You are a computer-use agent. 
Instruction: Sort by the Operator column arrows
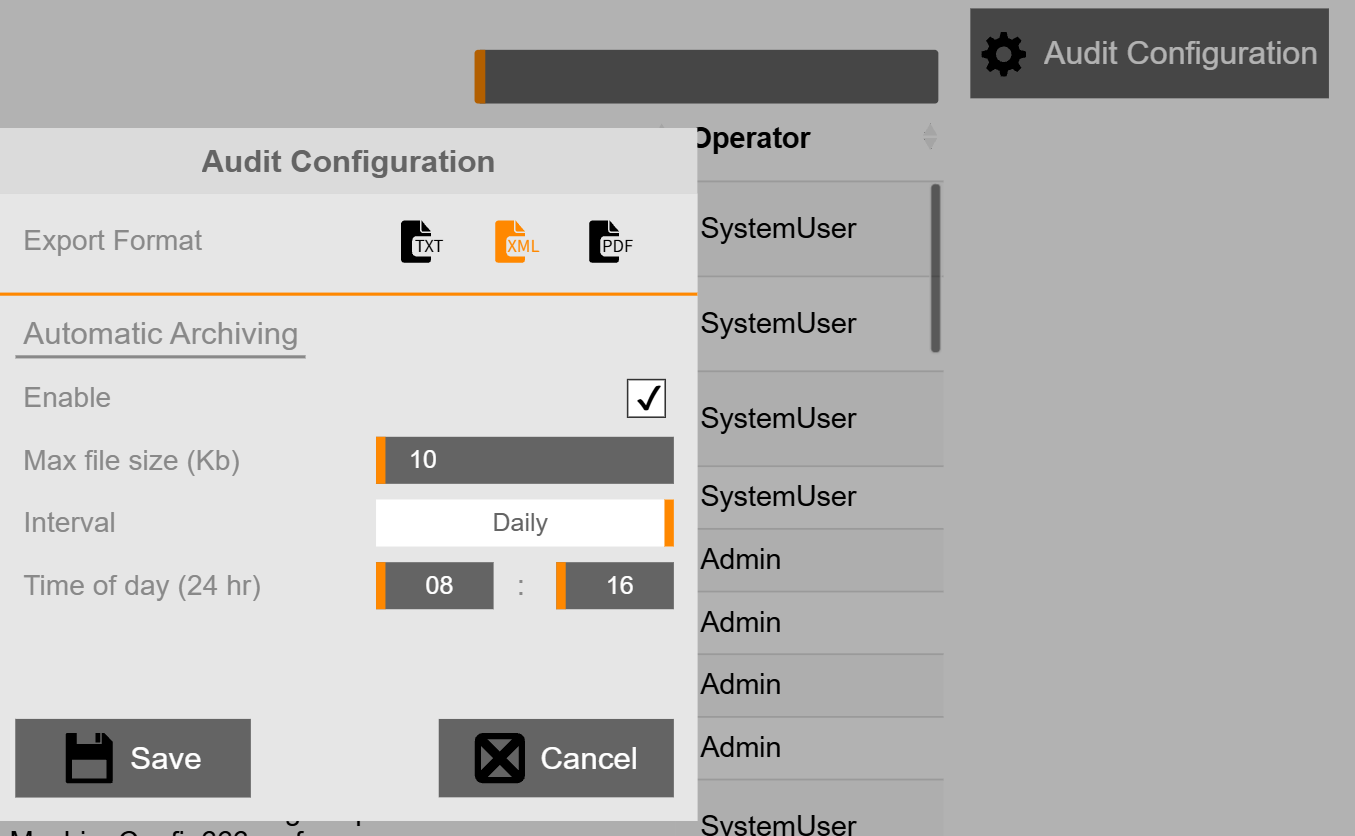[930, 137]
